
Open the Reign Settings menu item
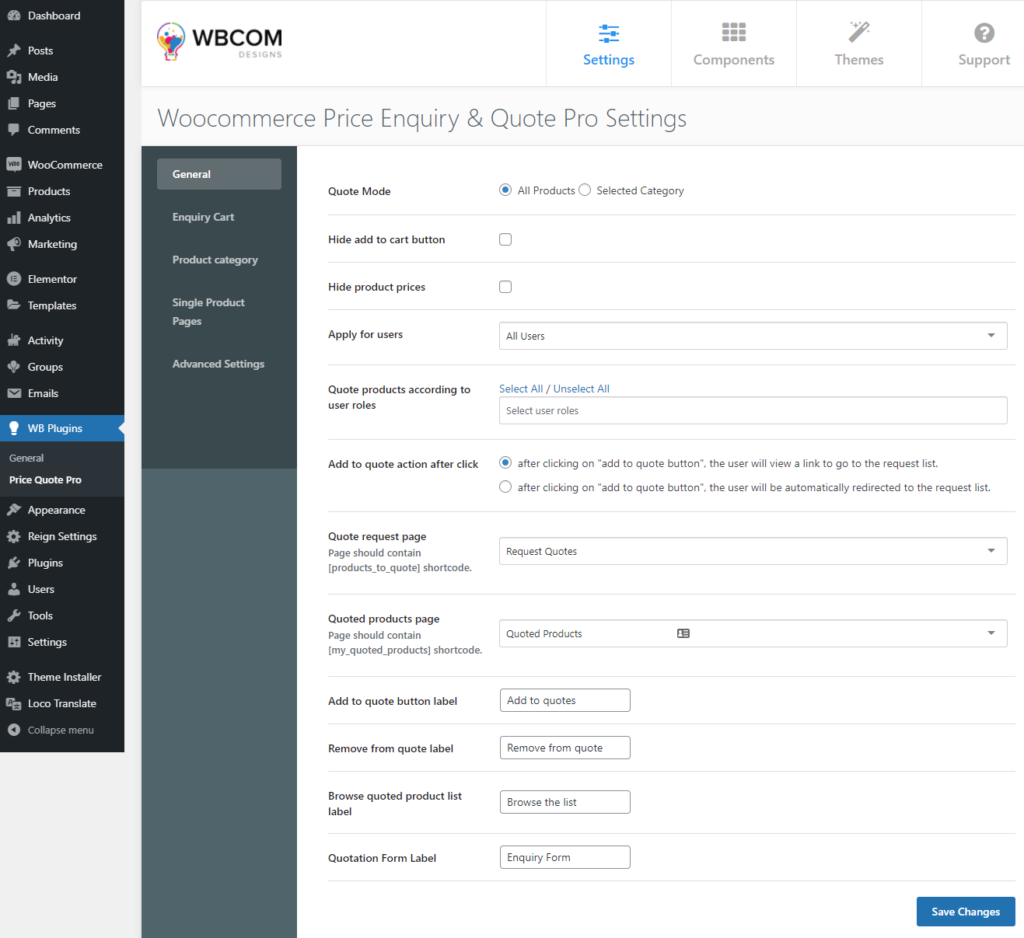[x=62, y=536]
